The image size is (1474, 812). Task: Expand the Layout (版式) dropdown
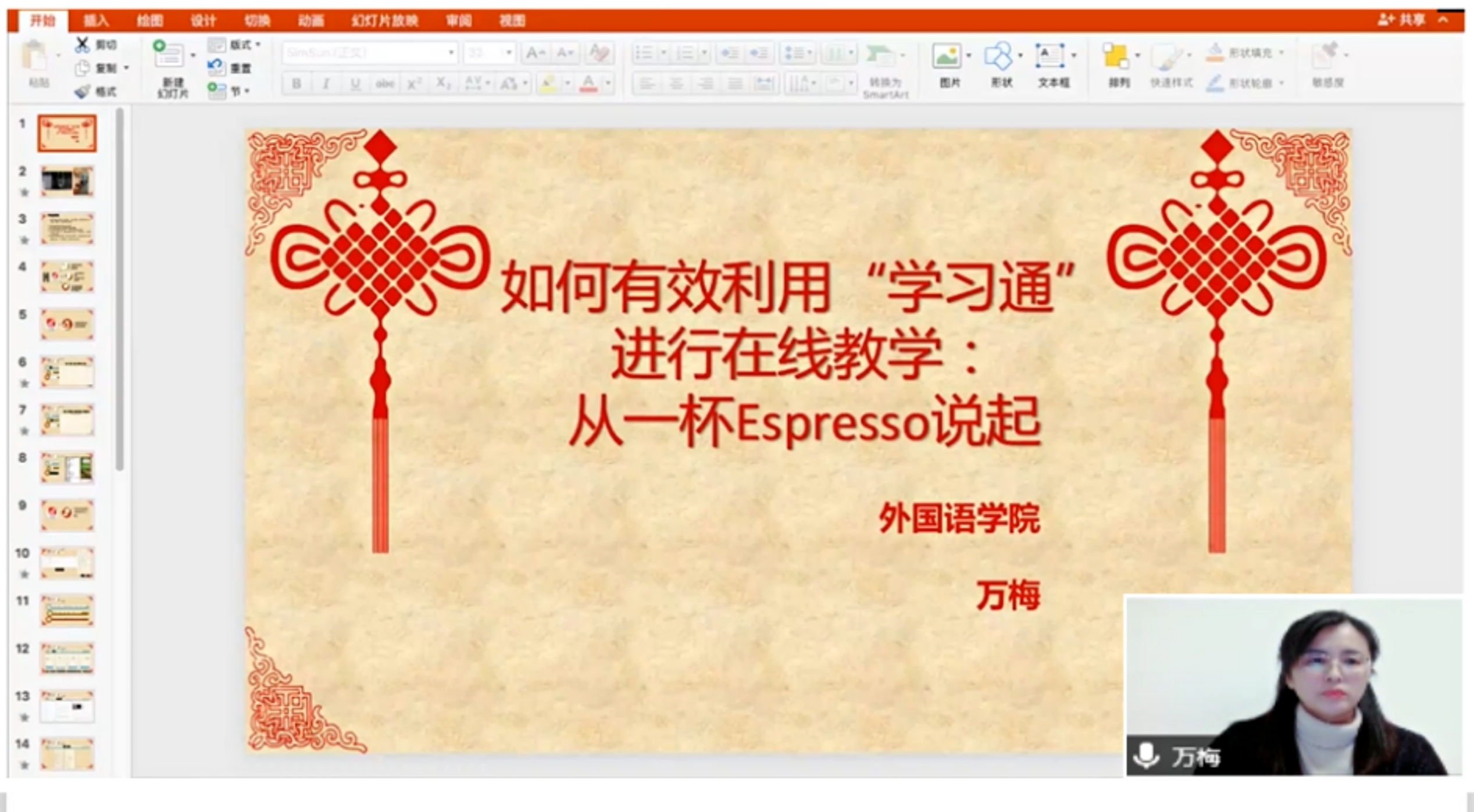click(258, 45)
